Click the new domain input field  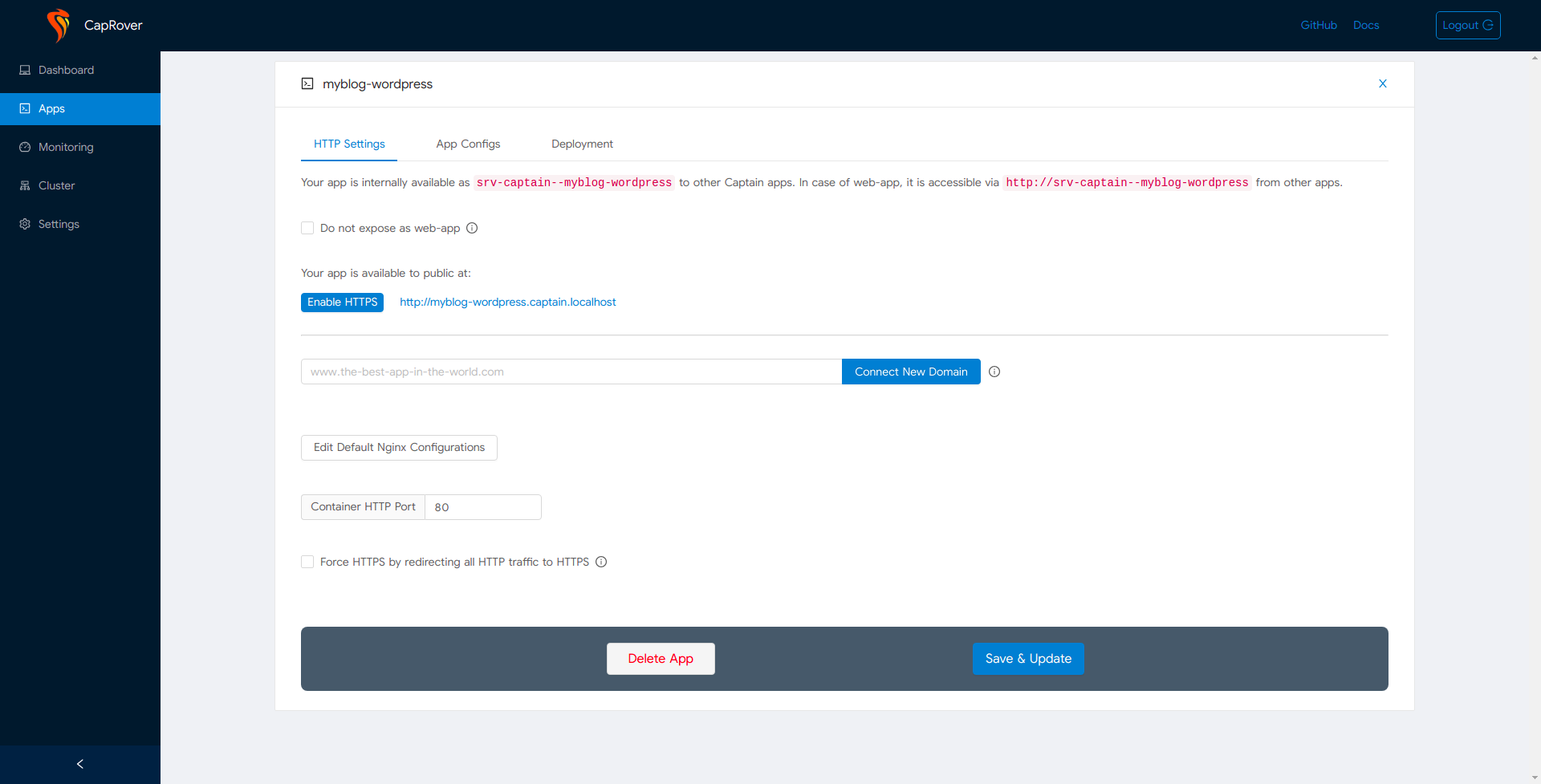pyautogui.click(x=570, y=372)
